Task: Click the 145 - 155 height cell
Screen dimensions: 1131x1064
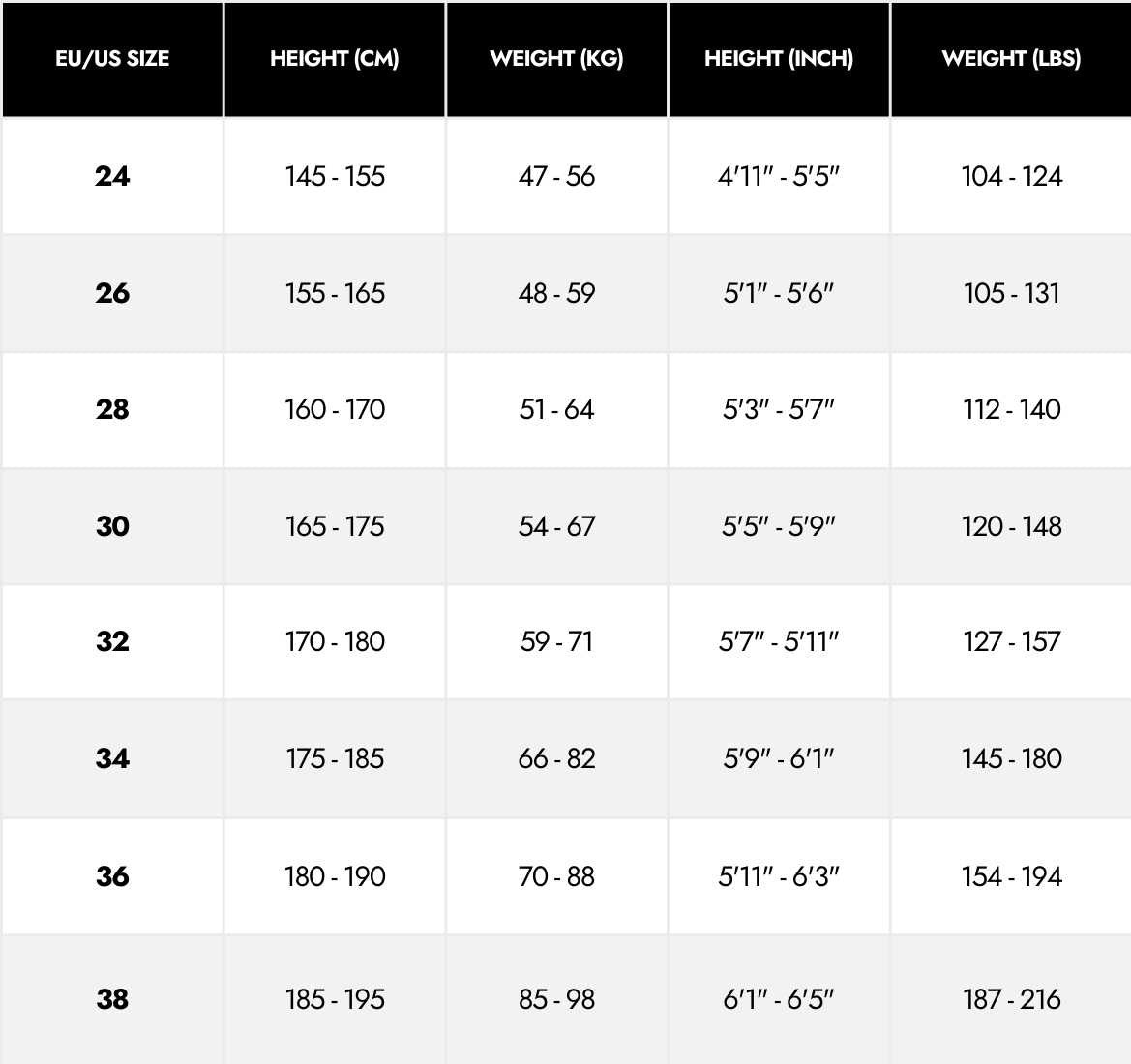Action: [335, 176]
